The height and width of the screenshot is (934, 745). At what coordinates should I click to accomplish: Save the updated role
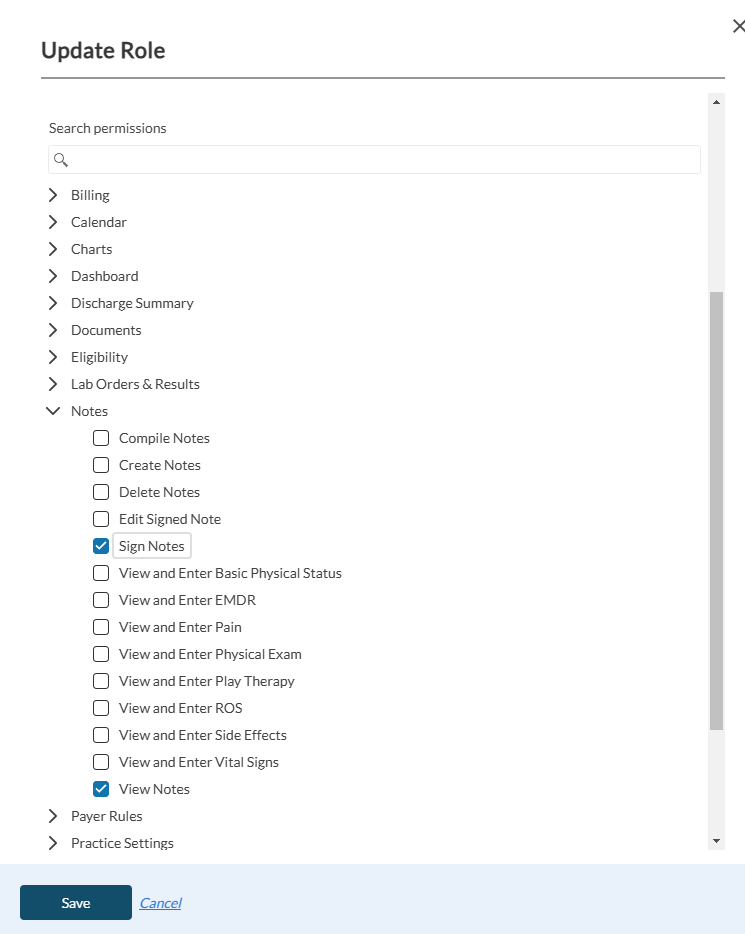76,902
